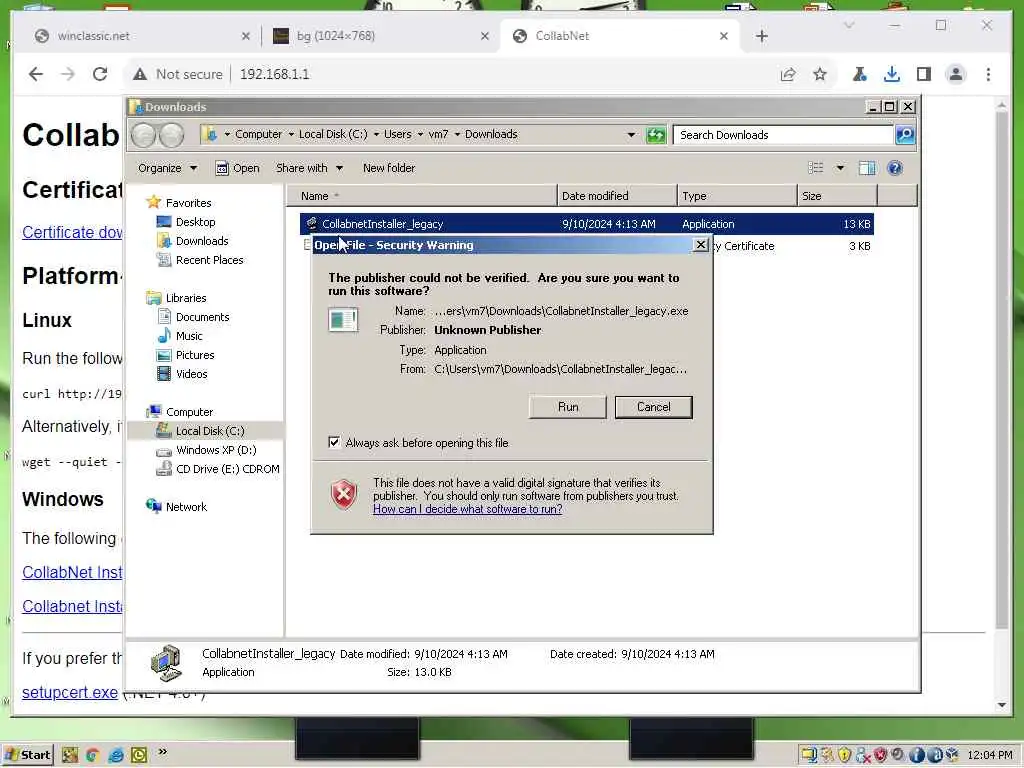Reload the page in the browser
Screen dimensions: 1024x768
coord(100,74)
